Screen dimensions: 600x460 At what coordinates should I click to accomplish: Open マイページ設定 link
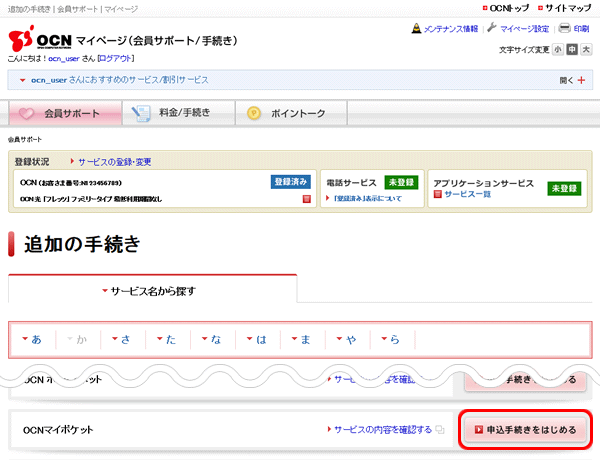(524, 29)
